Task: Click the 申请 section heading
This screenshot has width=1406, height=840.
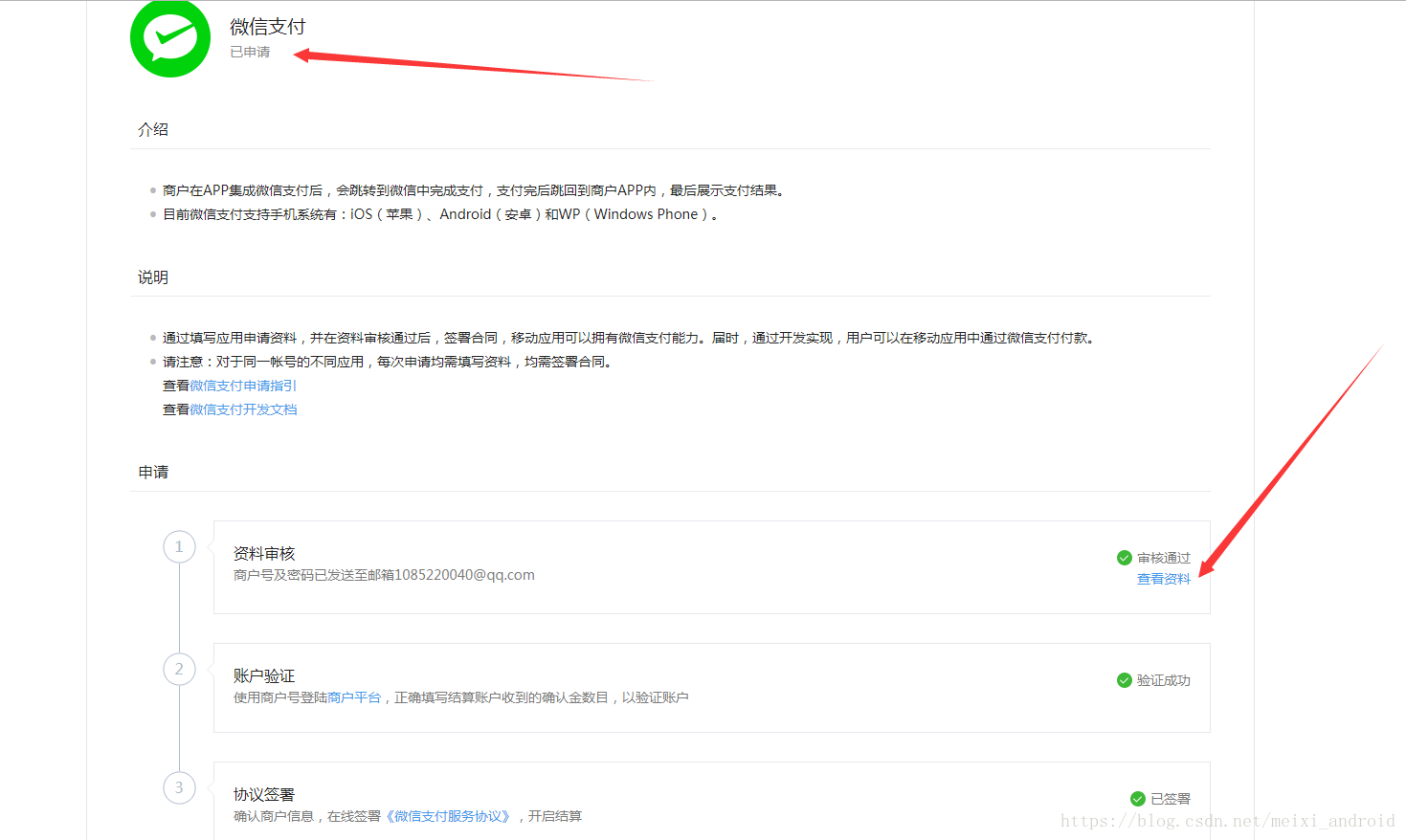Action: tap(153, 472)
